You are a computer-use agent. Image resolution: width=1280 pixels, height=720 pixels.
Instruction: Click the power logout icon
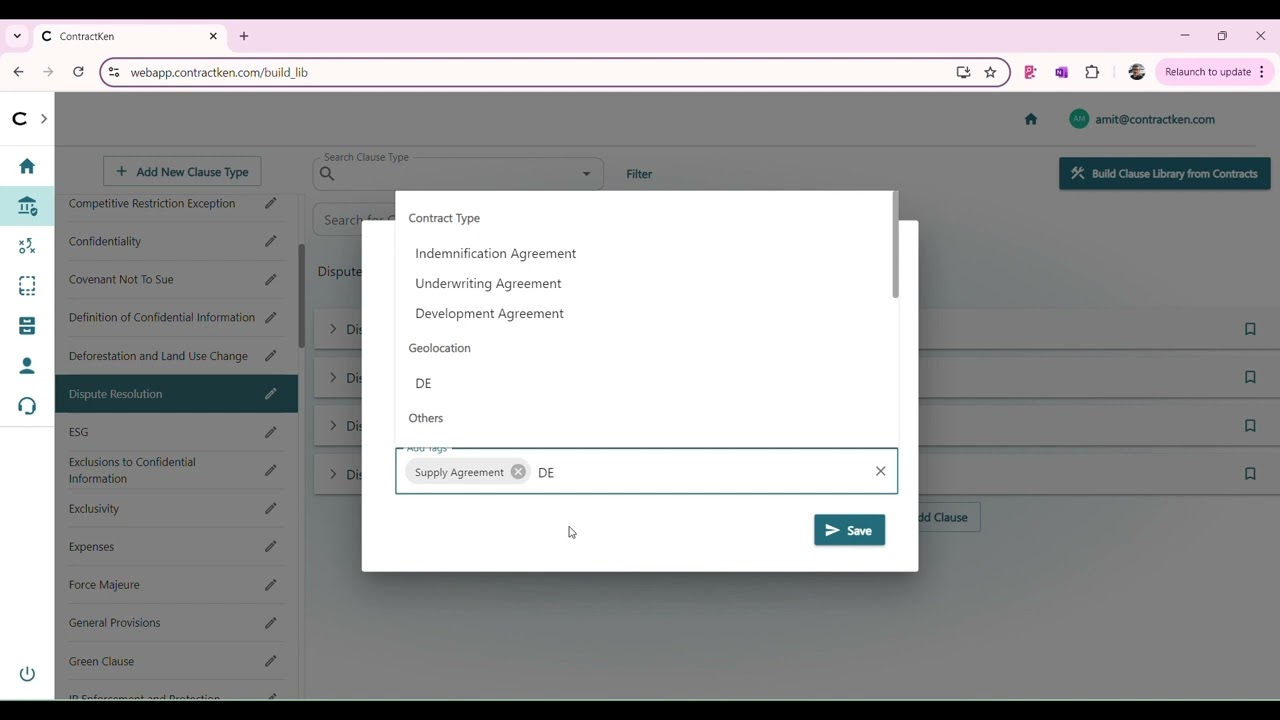pyautogui.click(x=27, y=674)
